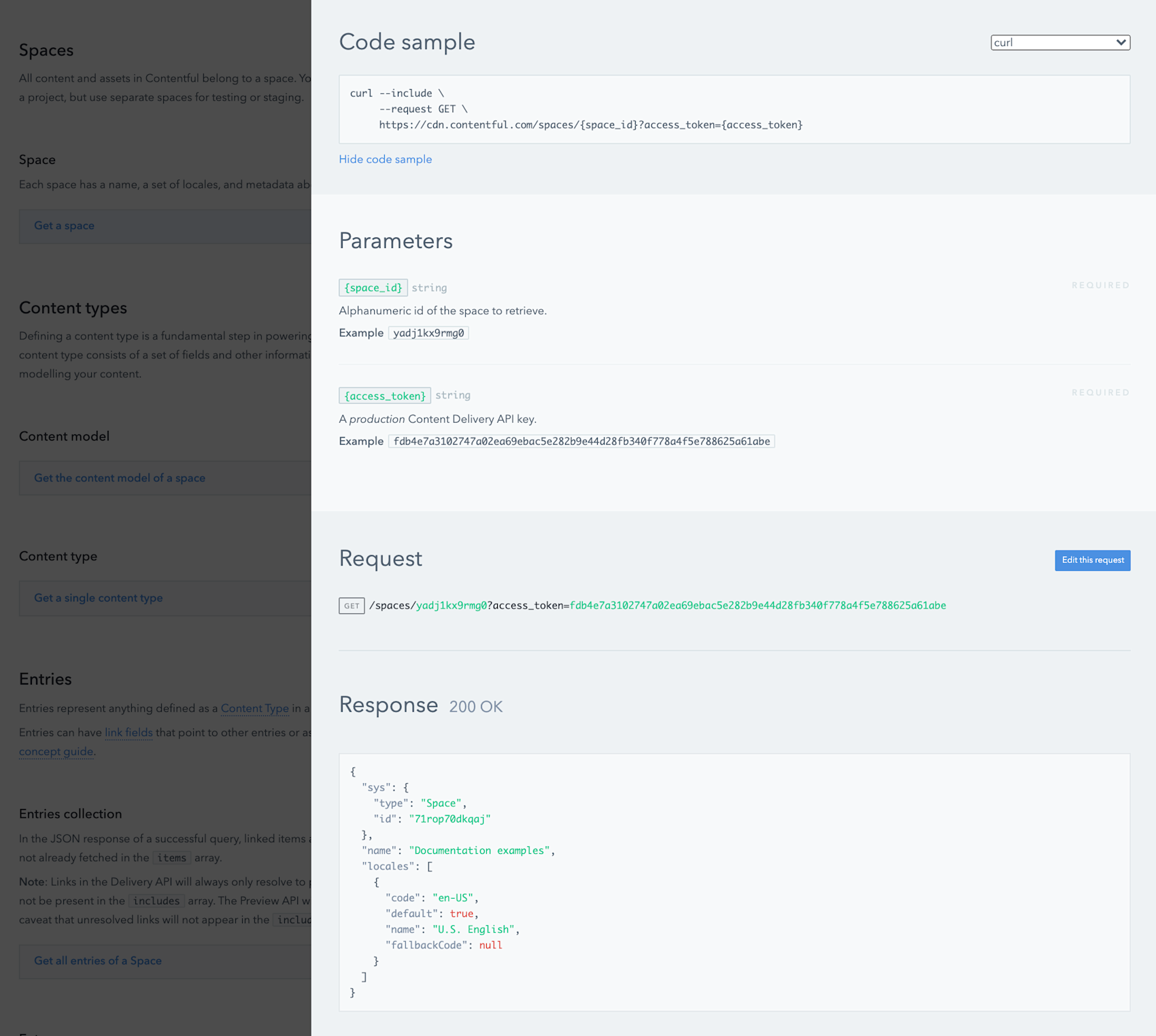Open the concept guide link
The height and width of the screenshot is (1036, 1156).
(x=56, y=751)
